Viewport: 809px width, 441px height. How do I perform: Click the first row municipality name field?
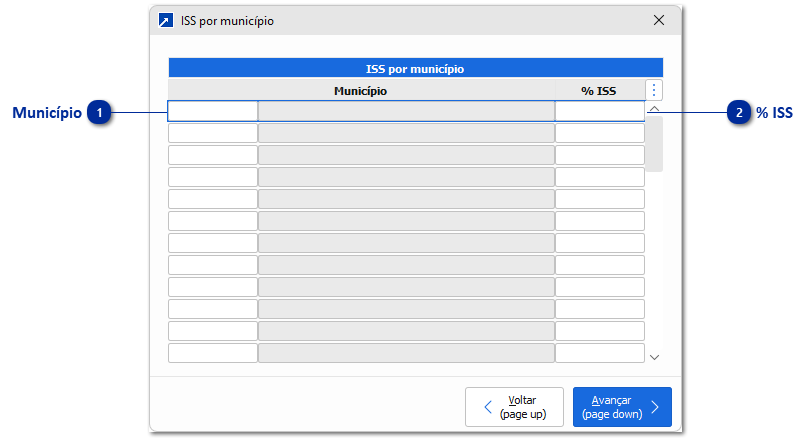click(x=406, y=111)
